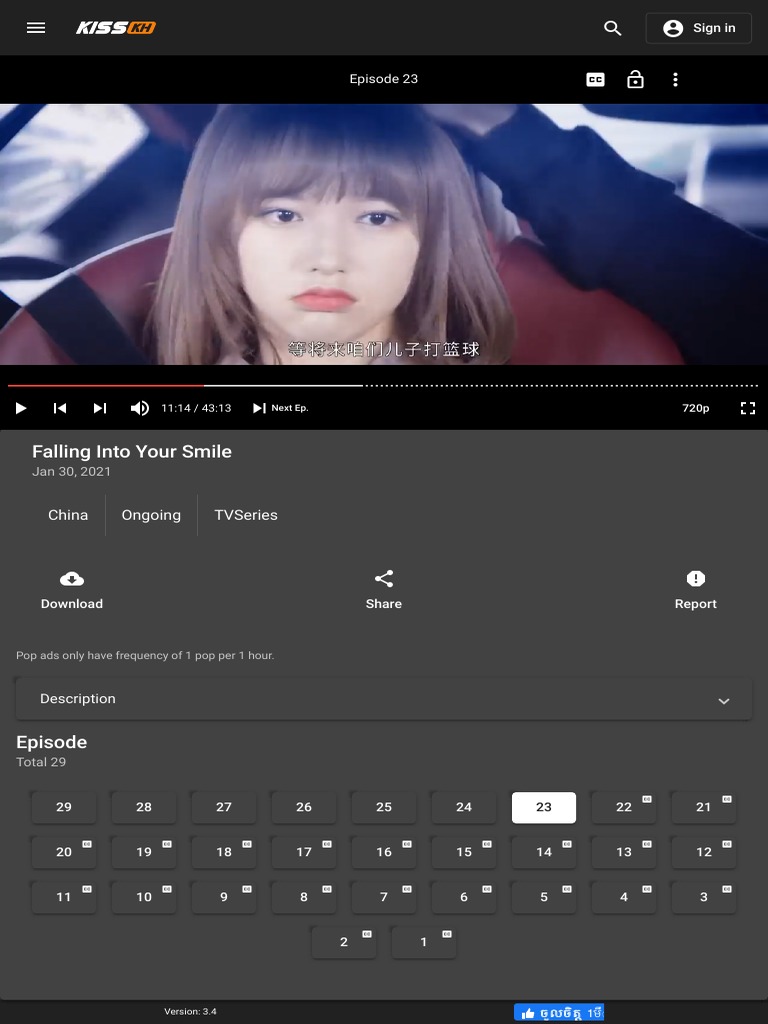Open episode 14
This screenshot has height=1024, width=768.
click(x=544, y=852)
